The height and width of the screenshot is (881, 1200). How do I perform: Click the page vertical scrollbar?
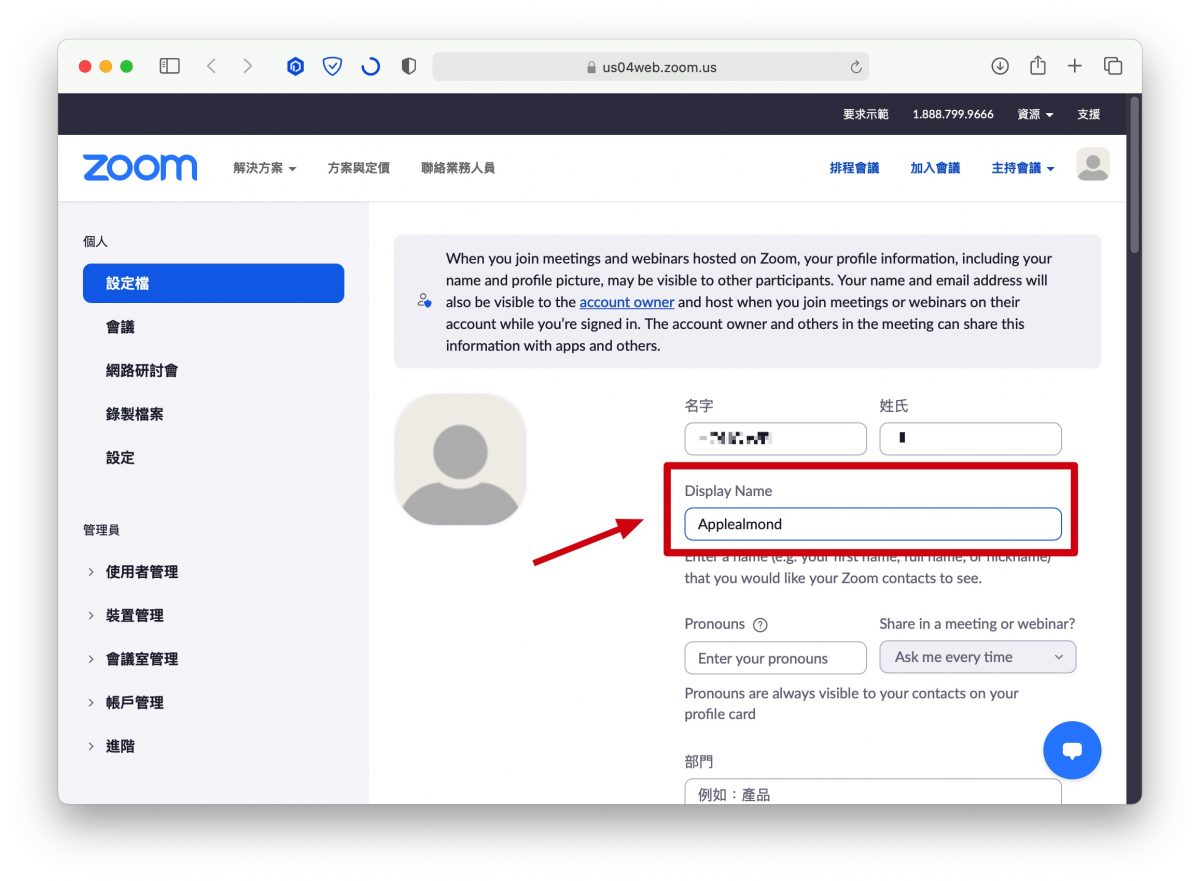pos(1134,175)
